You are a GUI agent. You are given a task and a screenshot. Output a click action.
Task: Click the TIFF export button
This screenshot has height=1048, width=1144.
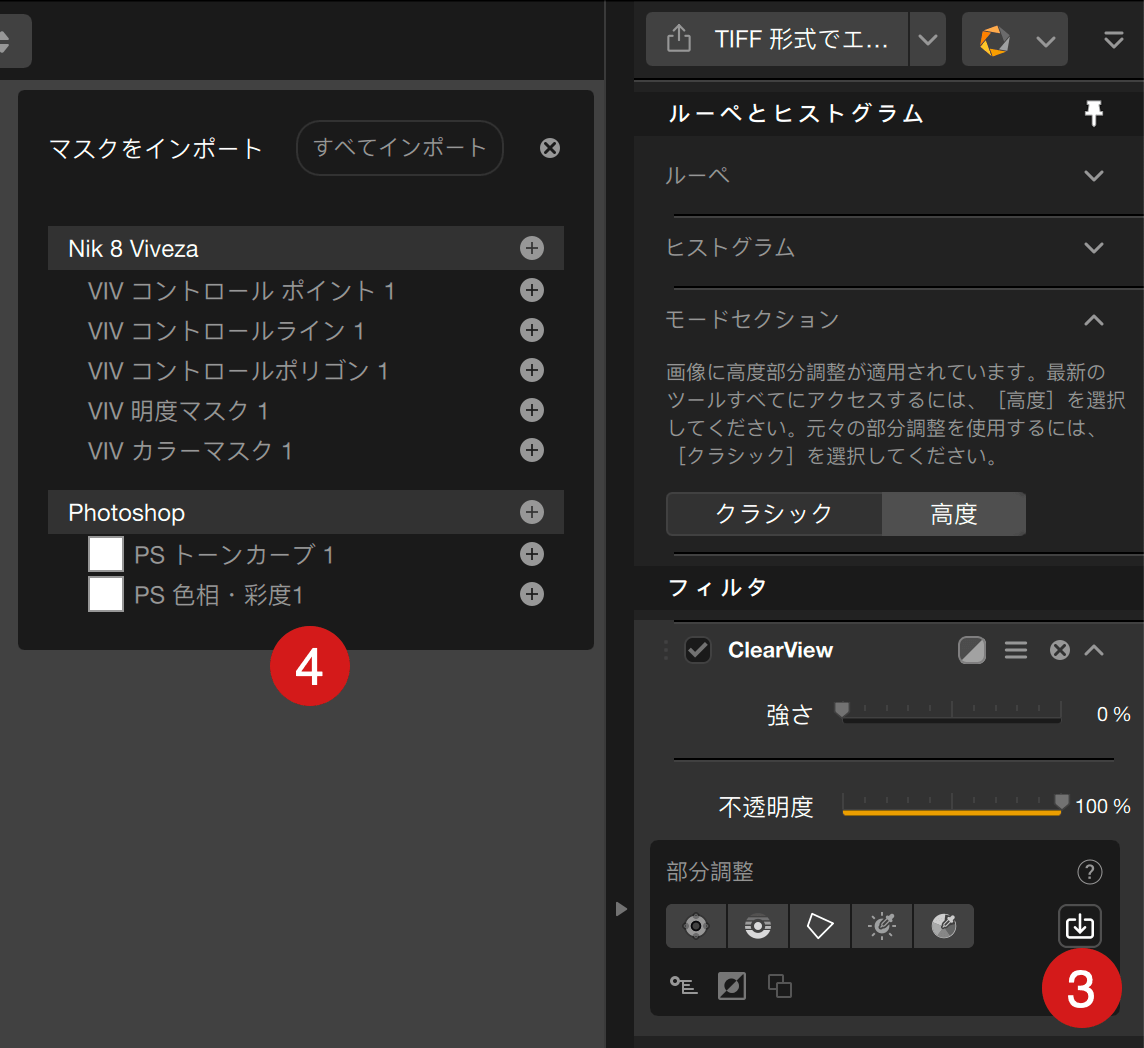777,39
